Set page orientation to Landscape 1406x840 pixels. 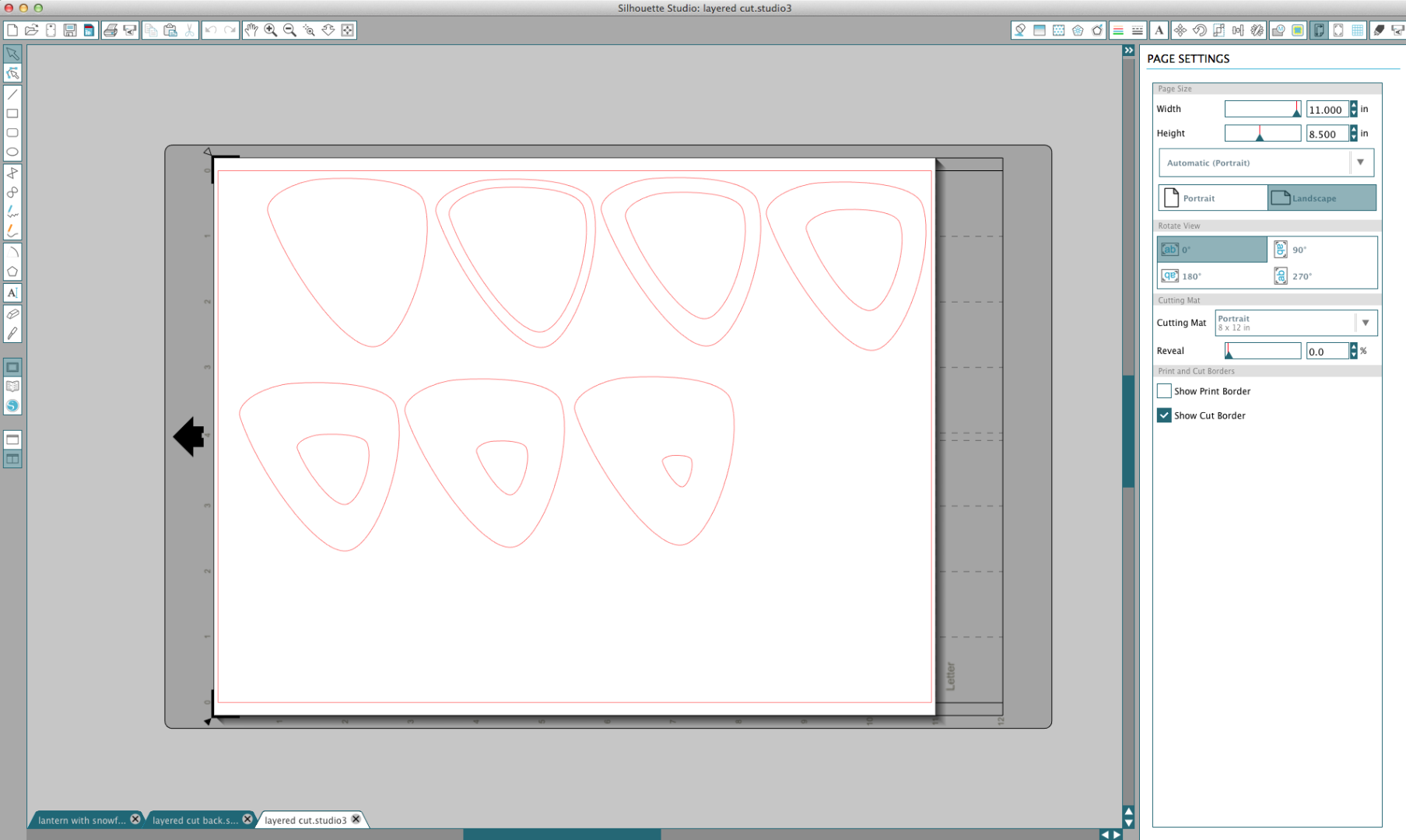coord(1322,198)
